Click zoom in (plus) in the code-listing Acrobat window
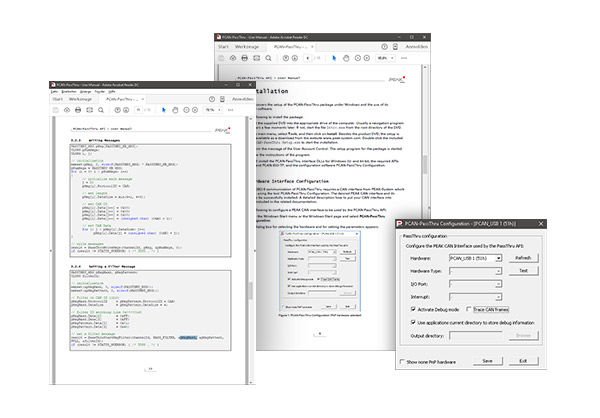This screenshot has height=418, width=600. coord(195,110)
